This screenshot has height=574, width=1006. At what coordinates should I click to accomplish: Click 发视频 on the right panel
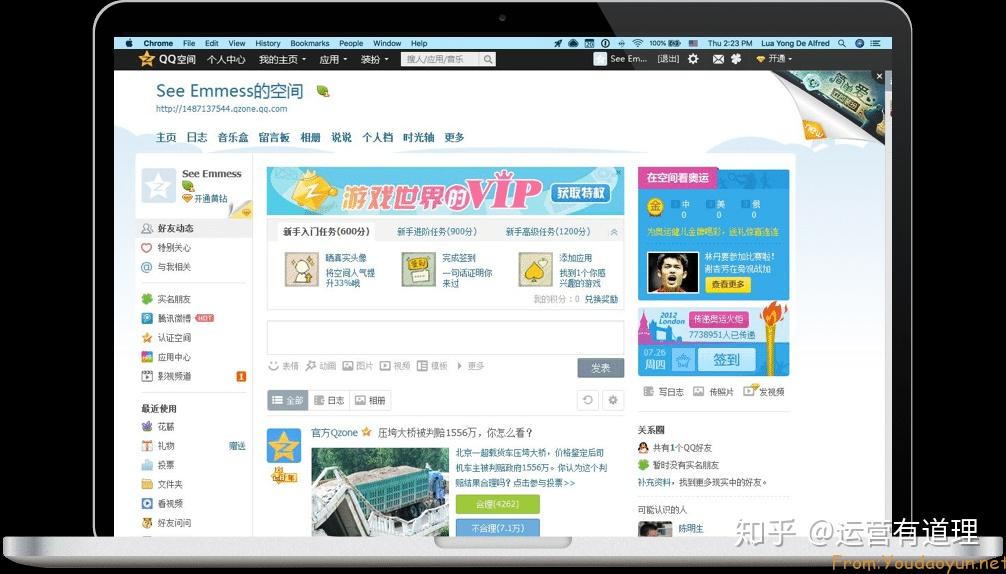tap(763, 391)
